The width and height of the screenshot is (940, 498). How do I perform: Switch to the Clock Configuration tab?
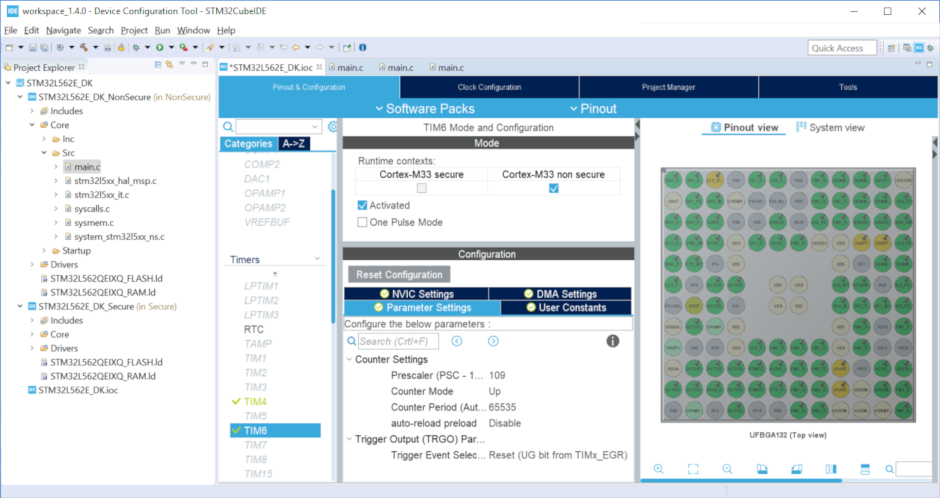(x=489, y=87)
